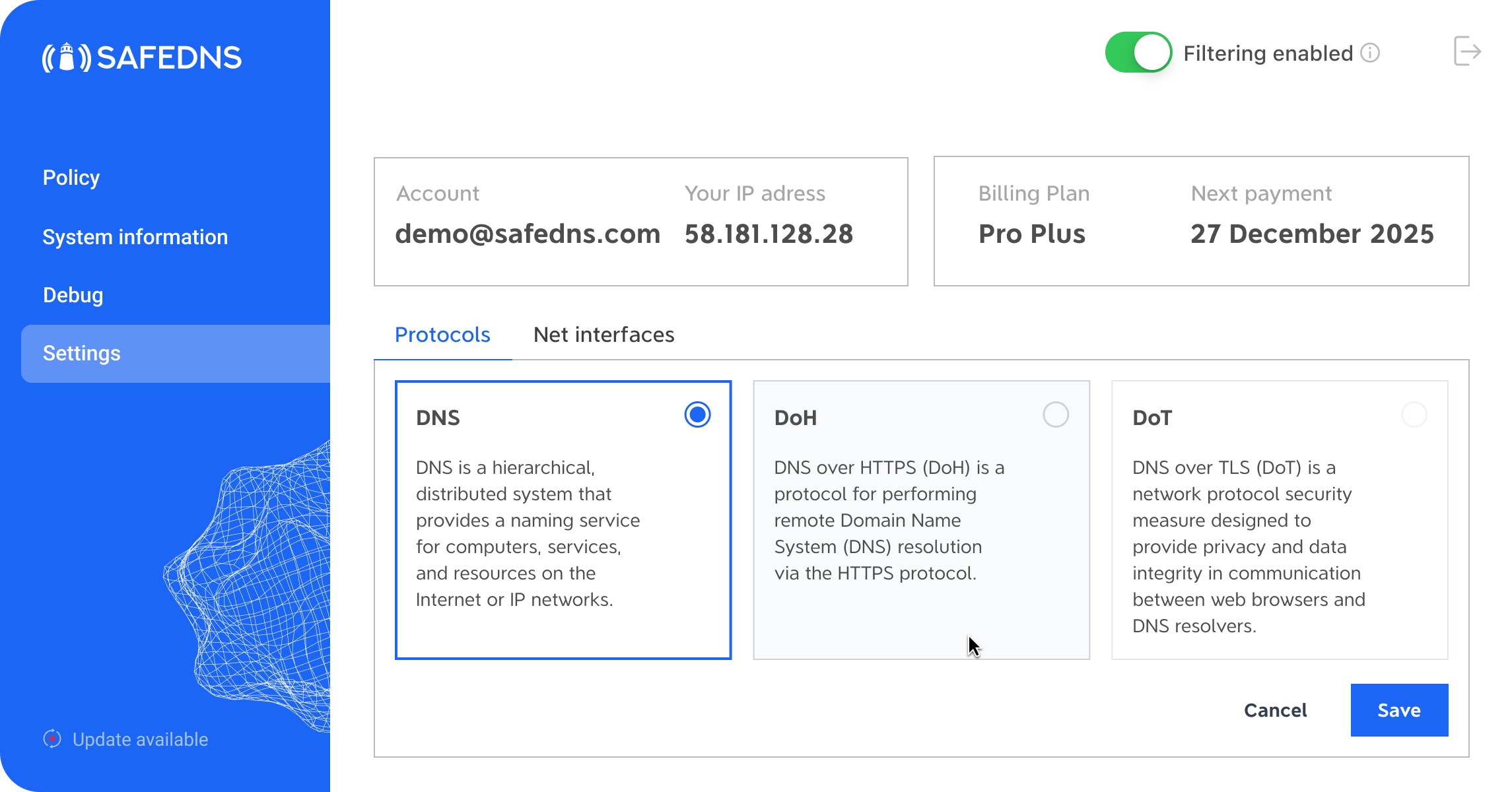Click the info icon next to Filtering enabled
Image resolution: width=1512 pixels, height=792 pixels.
click(x=1369, y=53)
